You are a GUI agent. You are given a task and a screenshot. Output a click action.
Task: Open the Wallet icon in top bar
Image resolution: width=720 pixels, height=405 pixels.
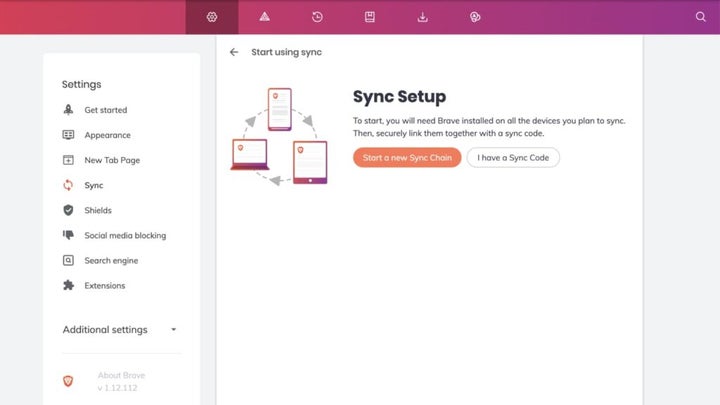(475, 17)
